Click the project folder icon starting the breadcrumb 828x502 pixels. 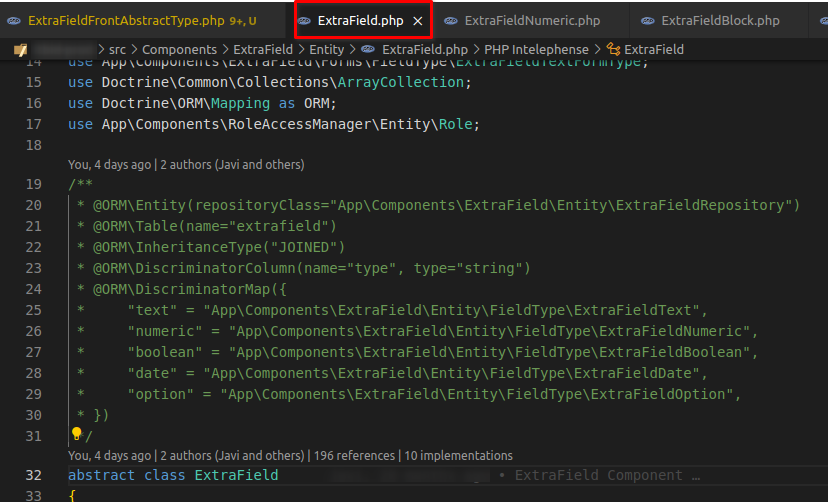(x=20, y=49)
